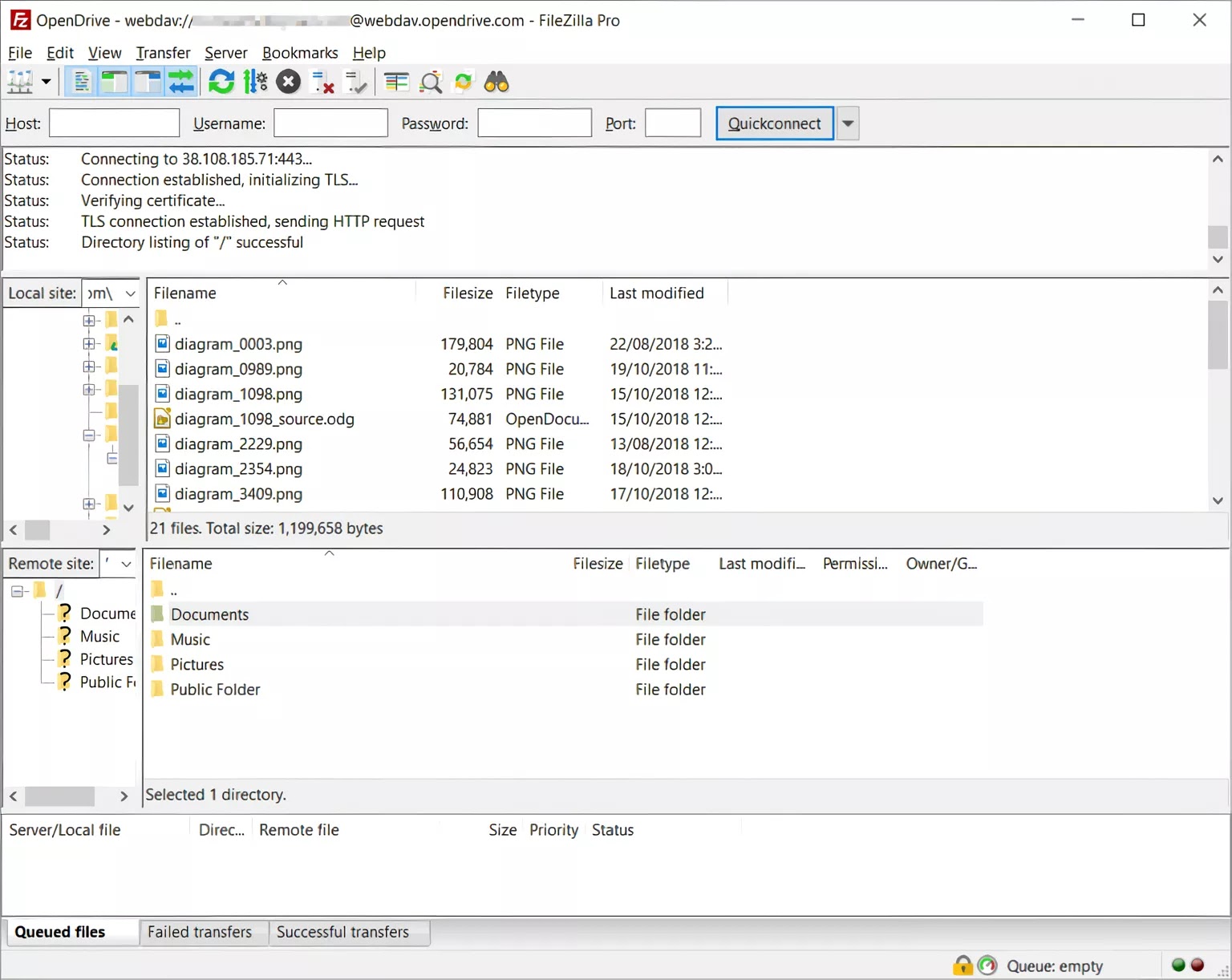Open the Edit menu
This screenshot has width=1232, height=980.
tap(60, 53)
